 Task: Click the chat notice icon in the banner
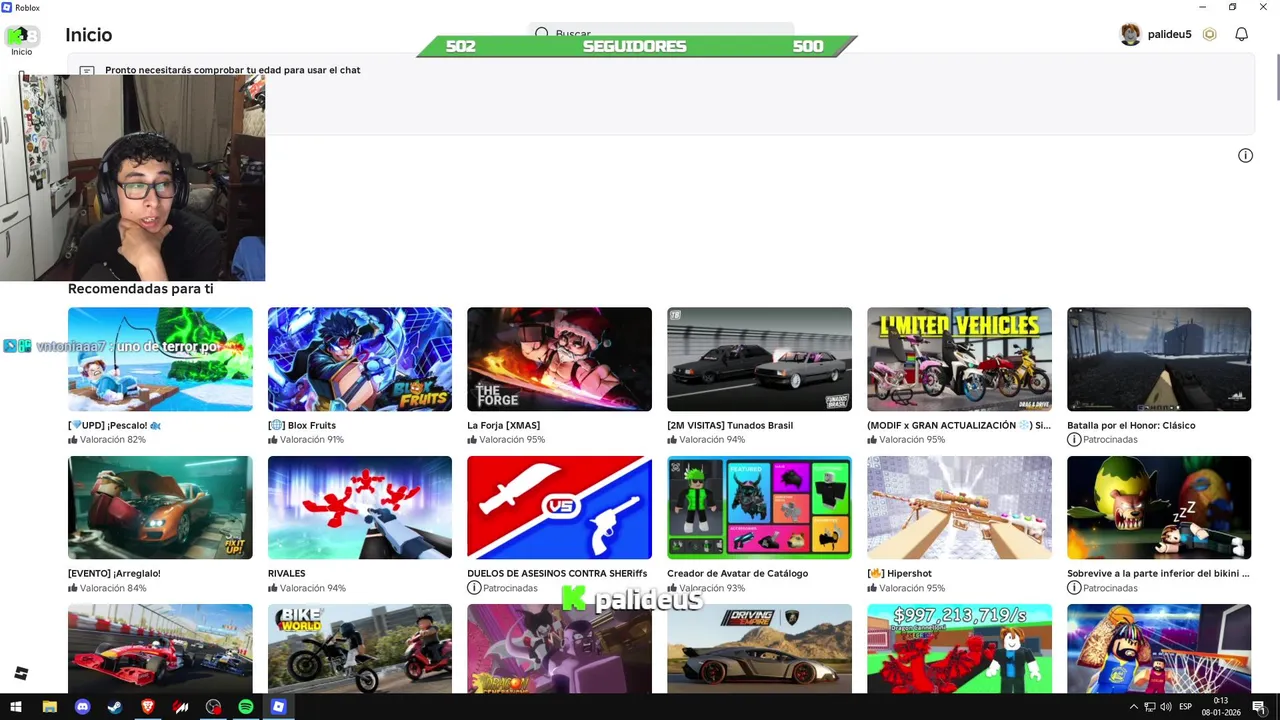[x=86, y=71]
